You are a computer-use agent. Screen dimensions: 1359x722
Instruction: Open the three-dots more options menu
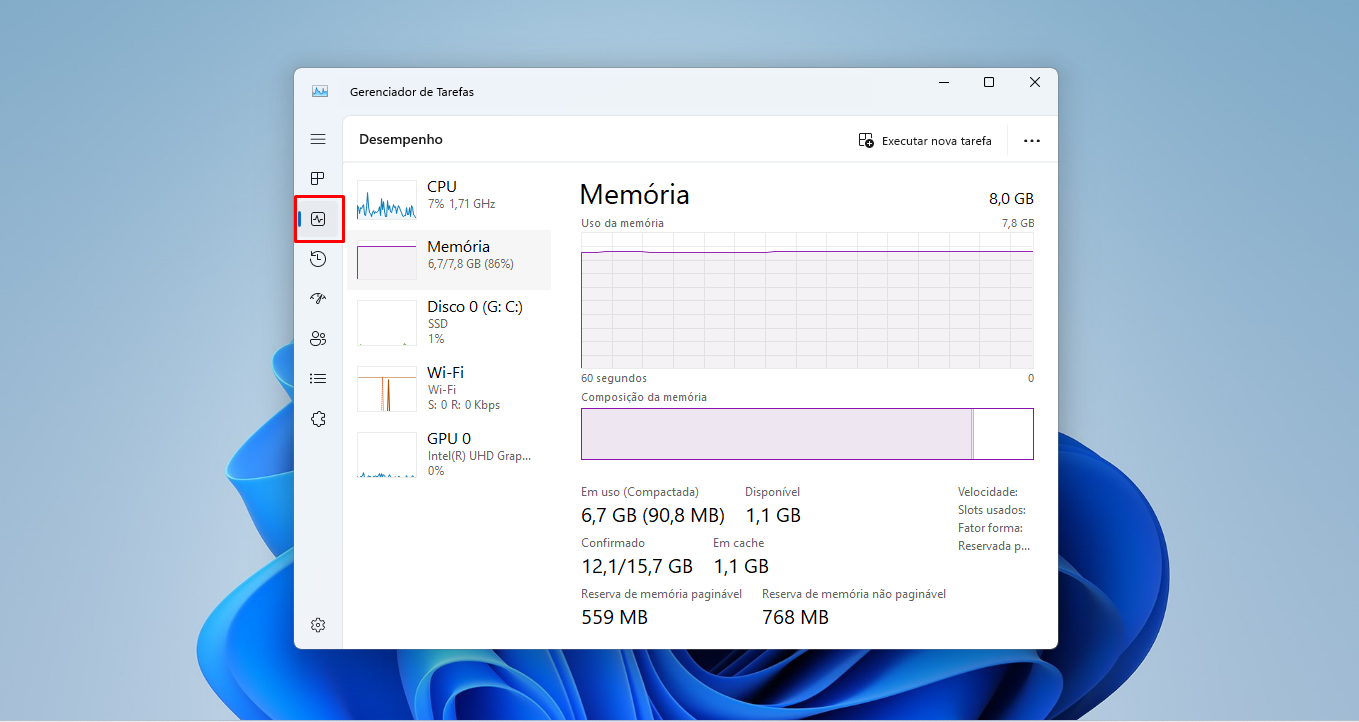1032,141
